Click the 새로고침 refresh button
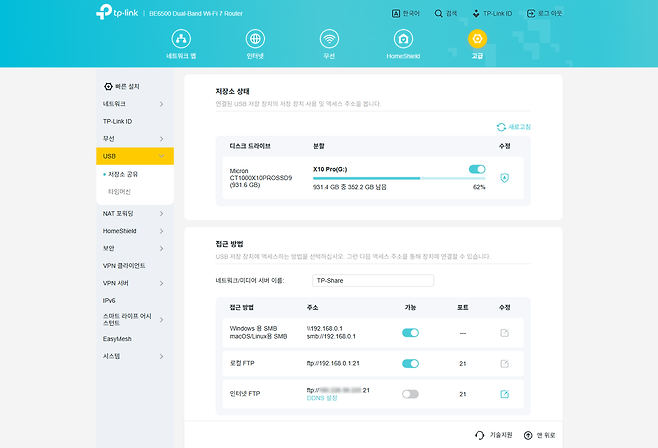 pyautogui.click(x=514, y=127)
